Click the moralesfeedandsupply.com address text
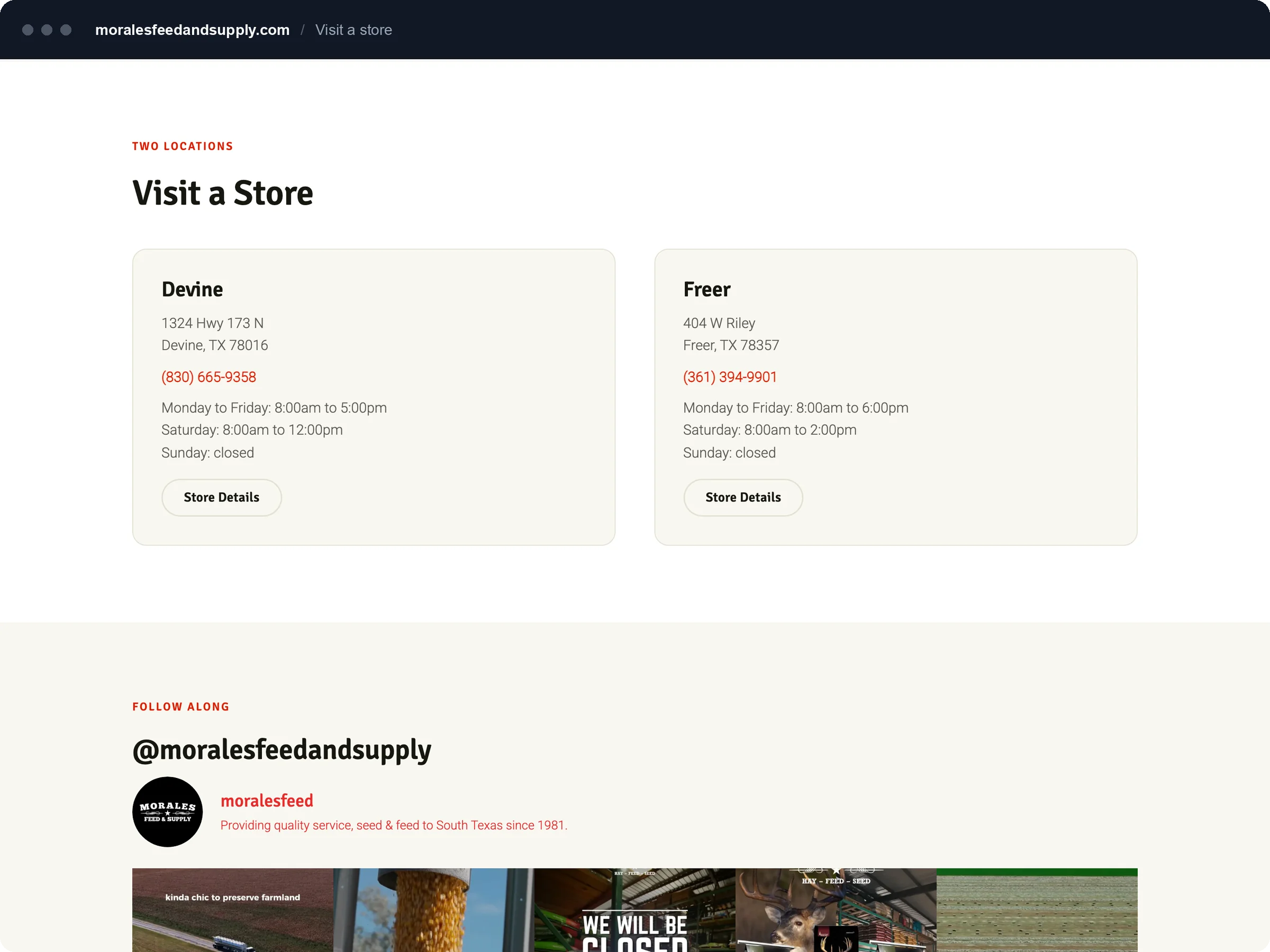This screenshot has width=1270, height=952. point(192,30)
